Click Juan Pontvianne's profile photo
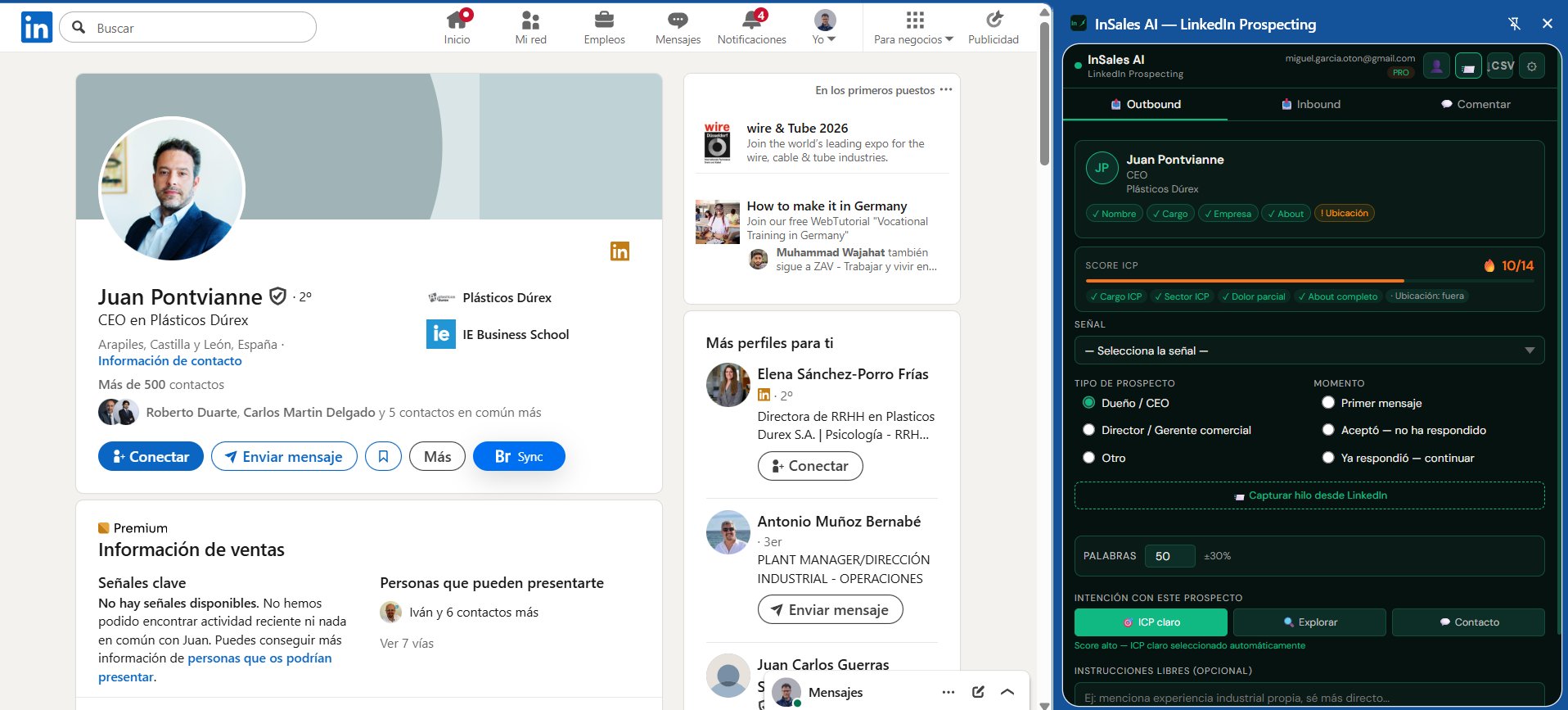The height and width of the screenshot is (710, 1568). [x=172, y=190]
